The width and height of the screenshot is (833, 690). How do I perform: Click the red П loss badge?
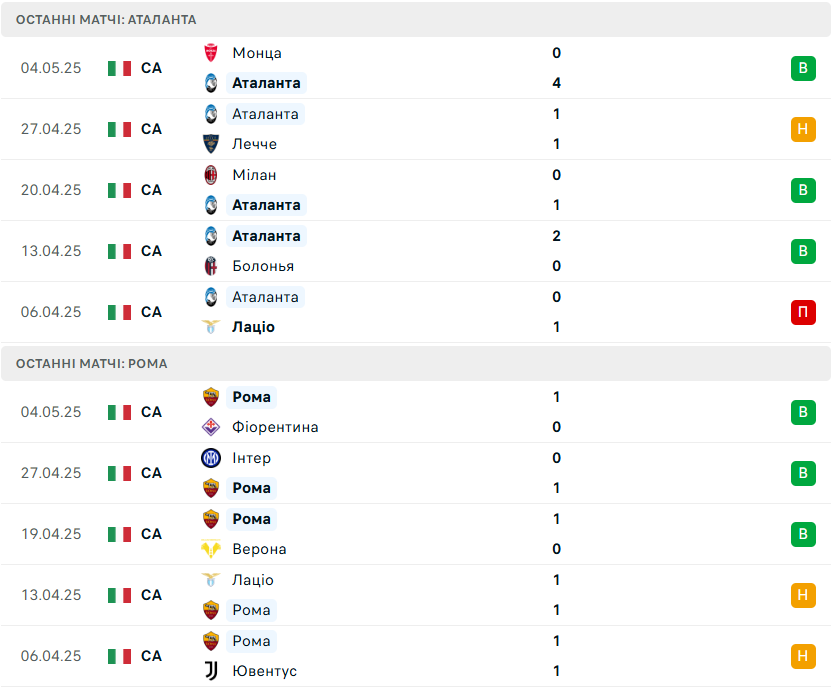click(x=803, y=312)
